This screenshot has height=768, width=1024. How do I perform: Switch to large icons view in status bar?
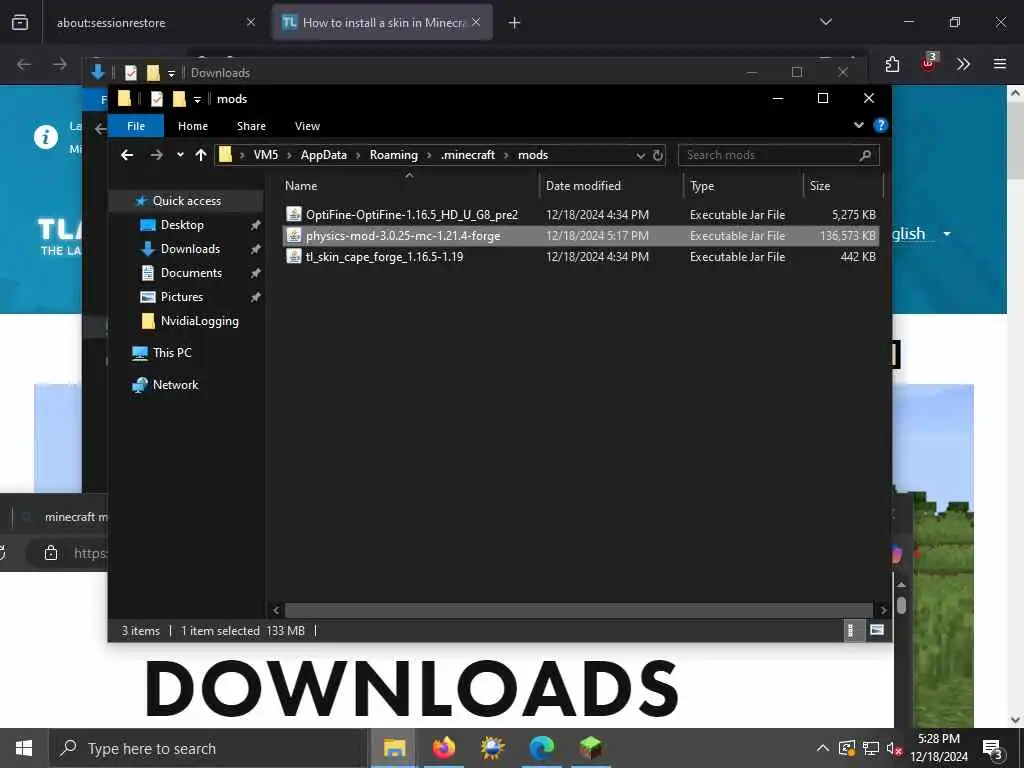(x=876, y=630)
